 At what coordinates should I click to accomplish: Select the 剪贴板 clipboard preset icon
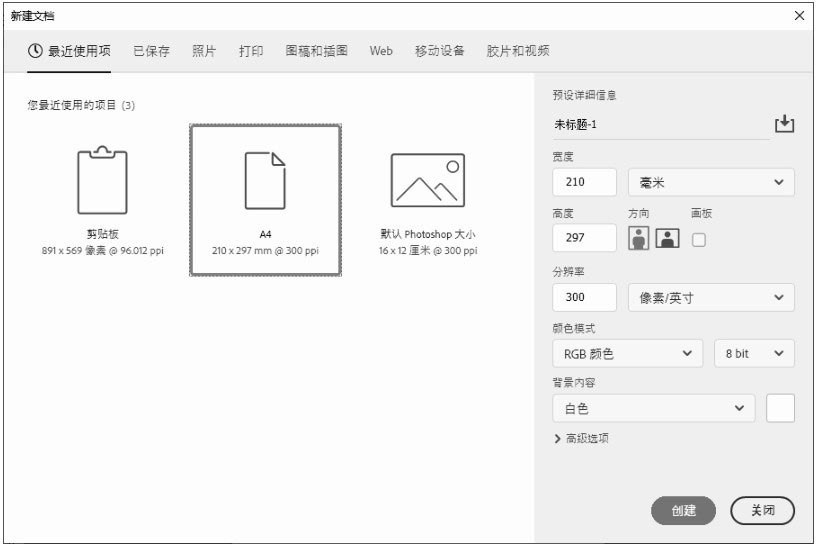coord(102,181)
